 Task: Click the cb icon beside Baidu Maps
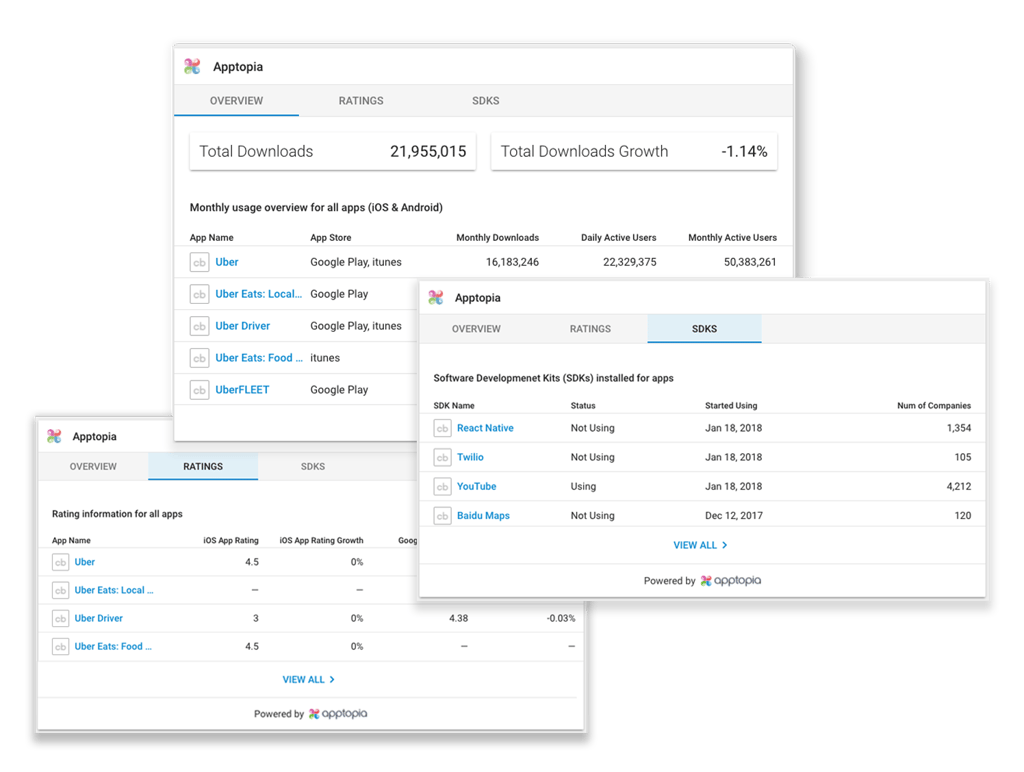click(441, 515)
